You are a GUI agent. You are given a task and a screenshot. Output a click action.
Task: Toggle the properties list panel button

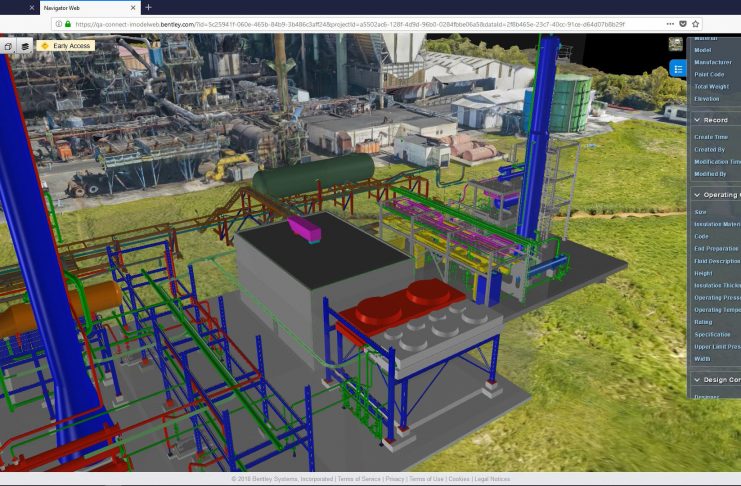[678, 69]
